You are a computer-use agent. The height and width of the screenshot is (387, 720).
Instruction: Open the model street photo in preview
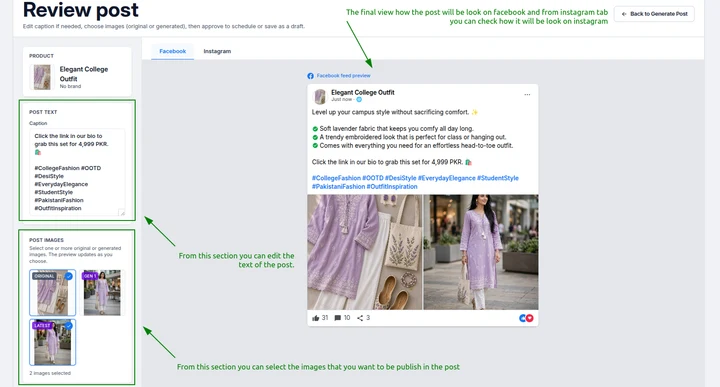(481, 252)
